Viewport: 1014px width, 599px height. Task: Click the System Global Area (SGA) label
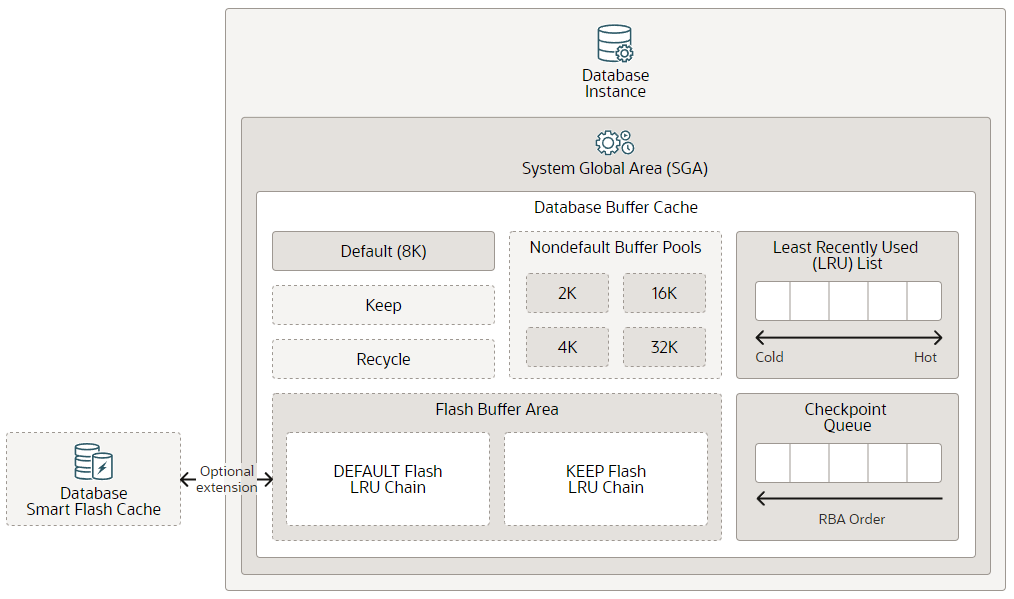click(x=615, y=168)
